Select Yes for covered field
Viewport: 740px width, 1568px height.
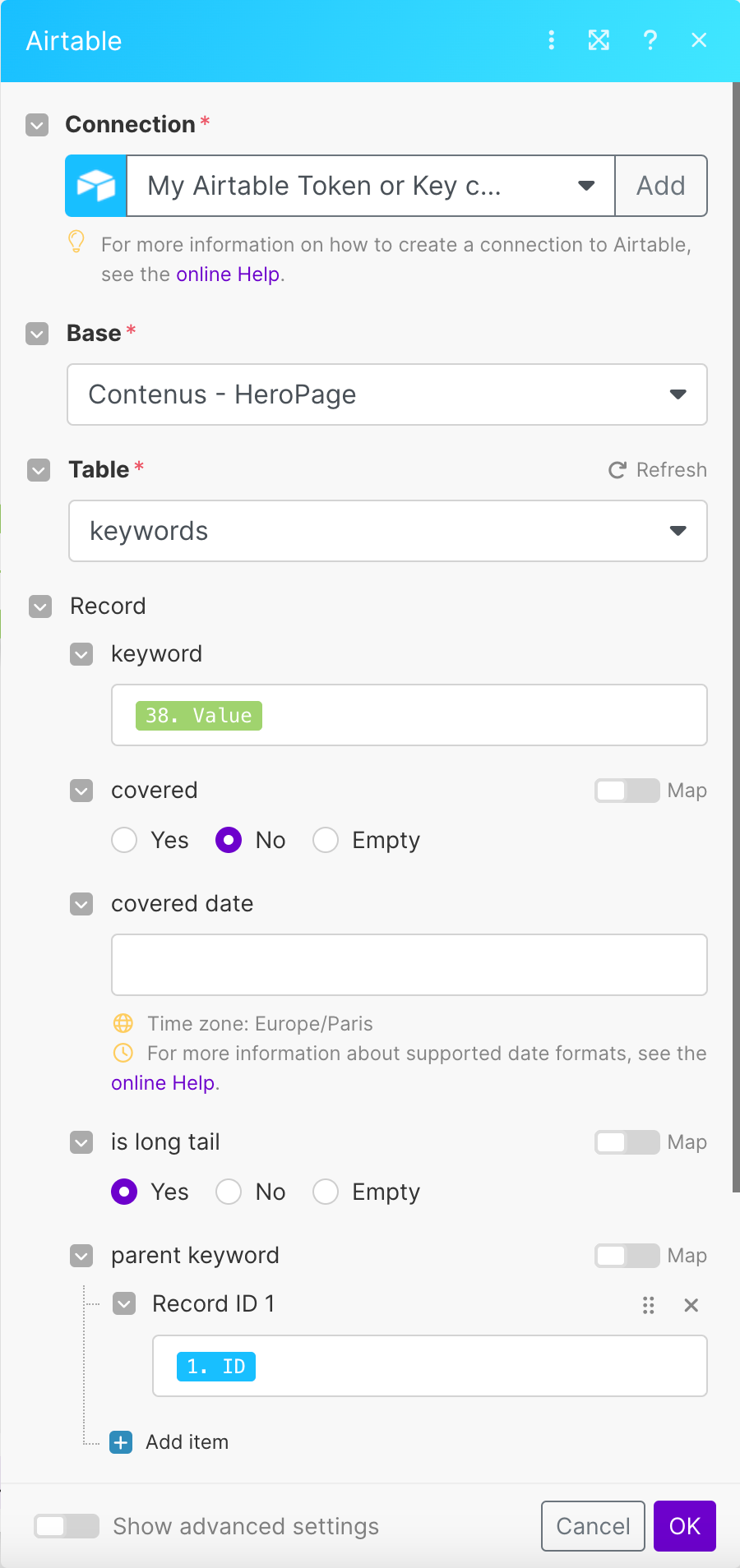[x=124, y=840]
